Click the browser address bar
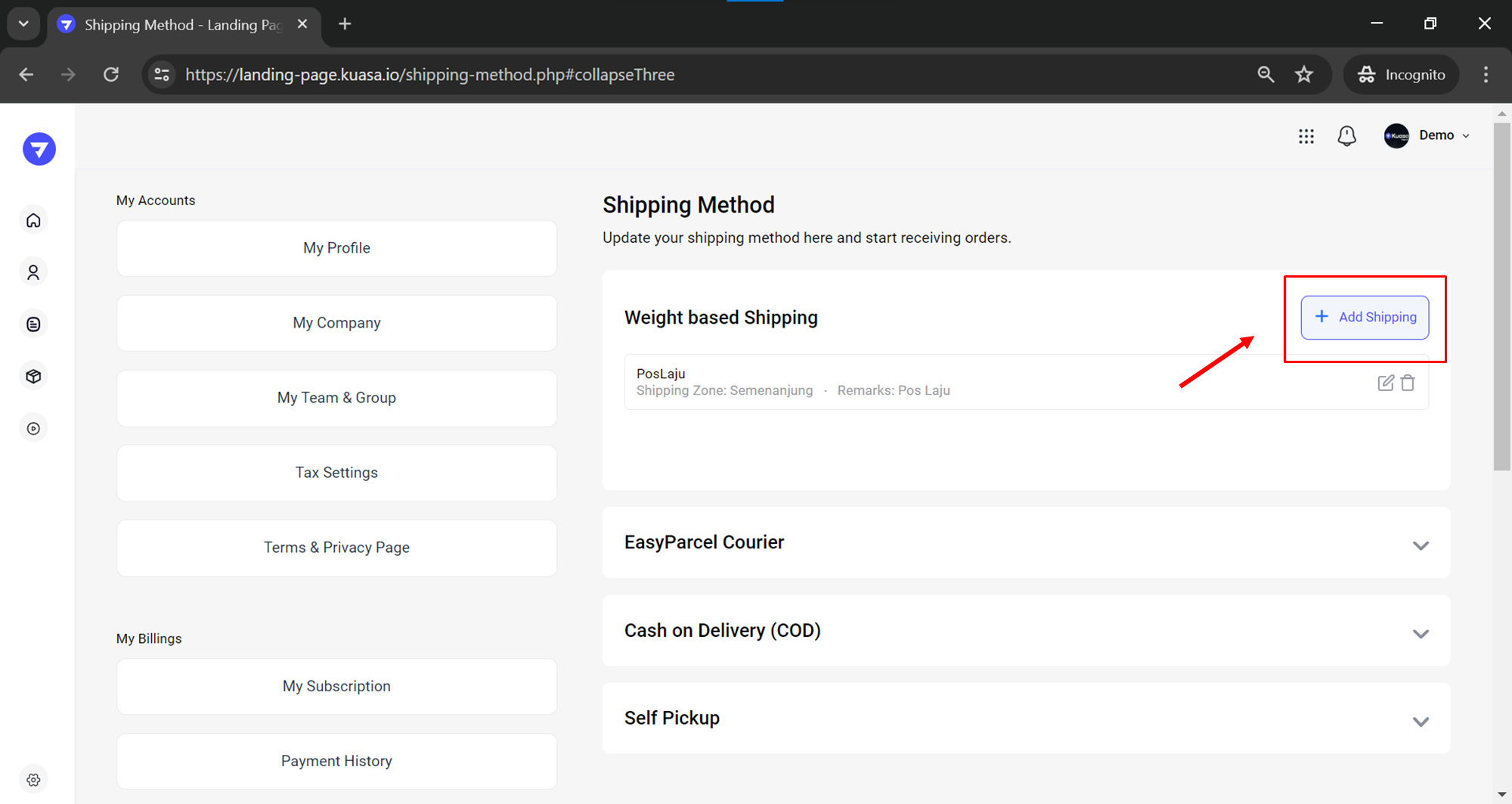This screenshot has width=1512, height=804. point(680,75)
